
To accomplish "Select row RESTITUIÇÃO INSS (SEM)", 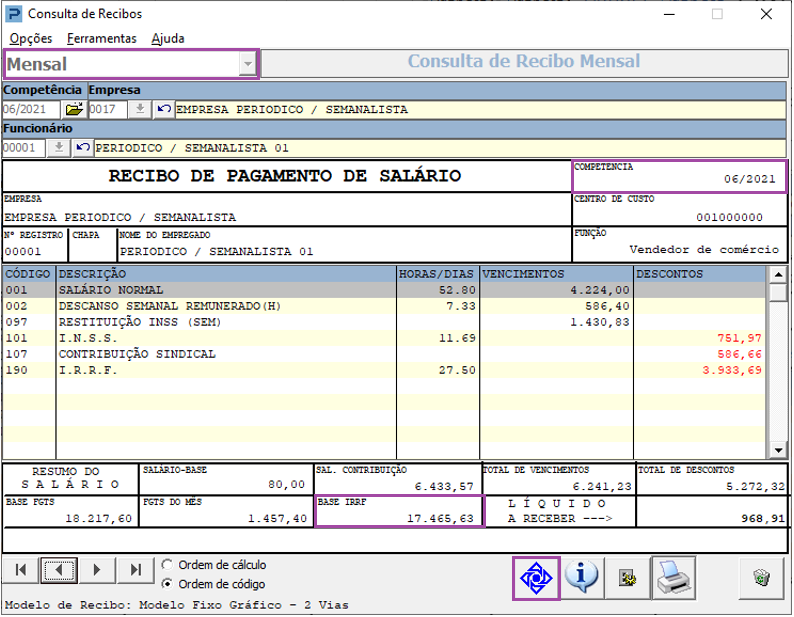I will tap(385, 322).
